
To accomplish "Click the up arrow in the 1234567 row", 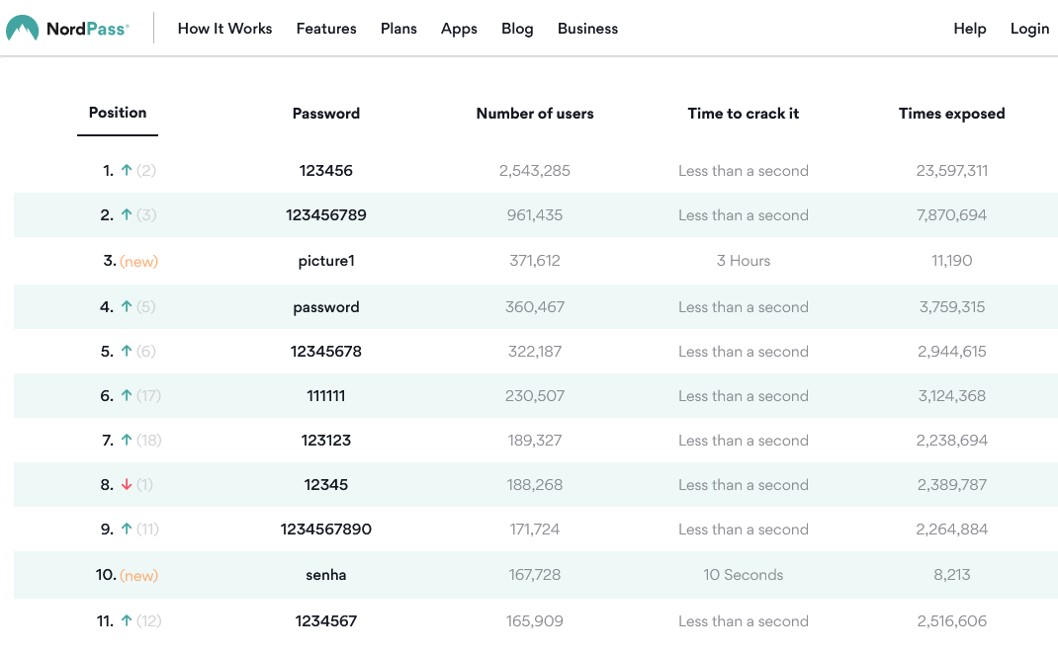I will click(126, 621).
